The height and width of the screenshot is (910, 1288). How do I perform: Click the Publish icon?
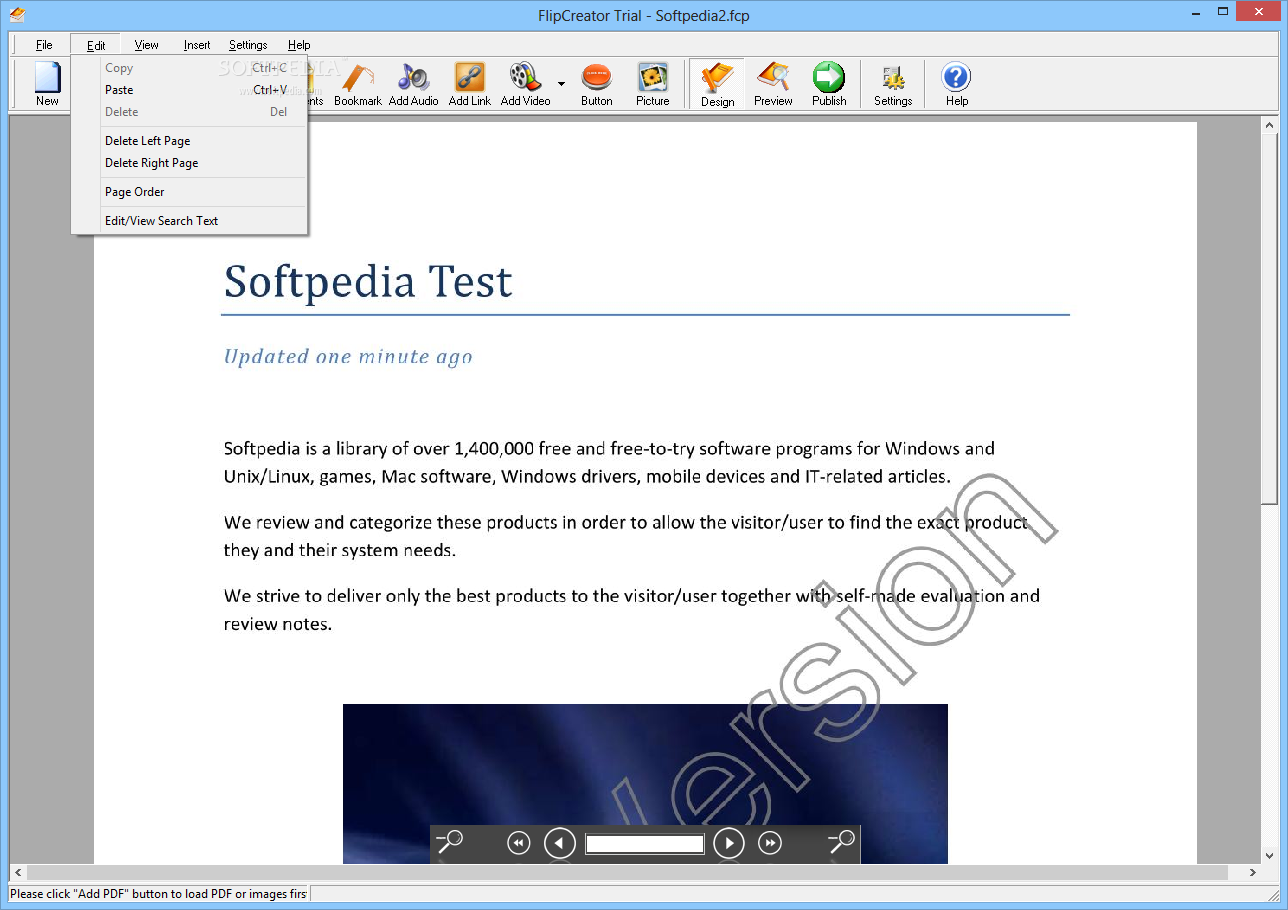point(829,84)
